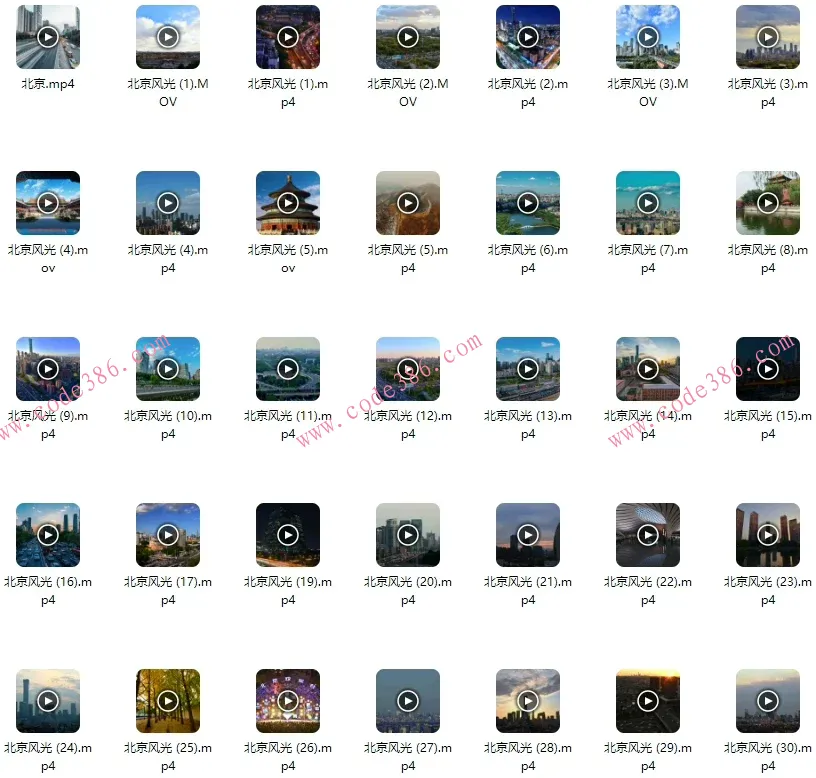
Task: Click the 北京风光 (28).mp4 sunset thumbnail
Action: 528,701
